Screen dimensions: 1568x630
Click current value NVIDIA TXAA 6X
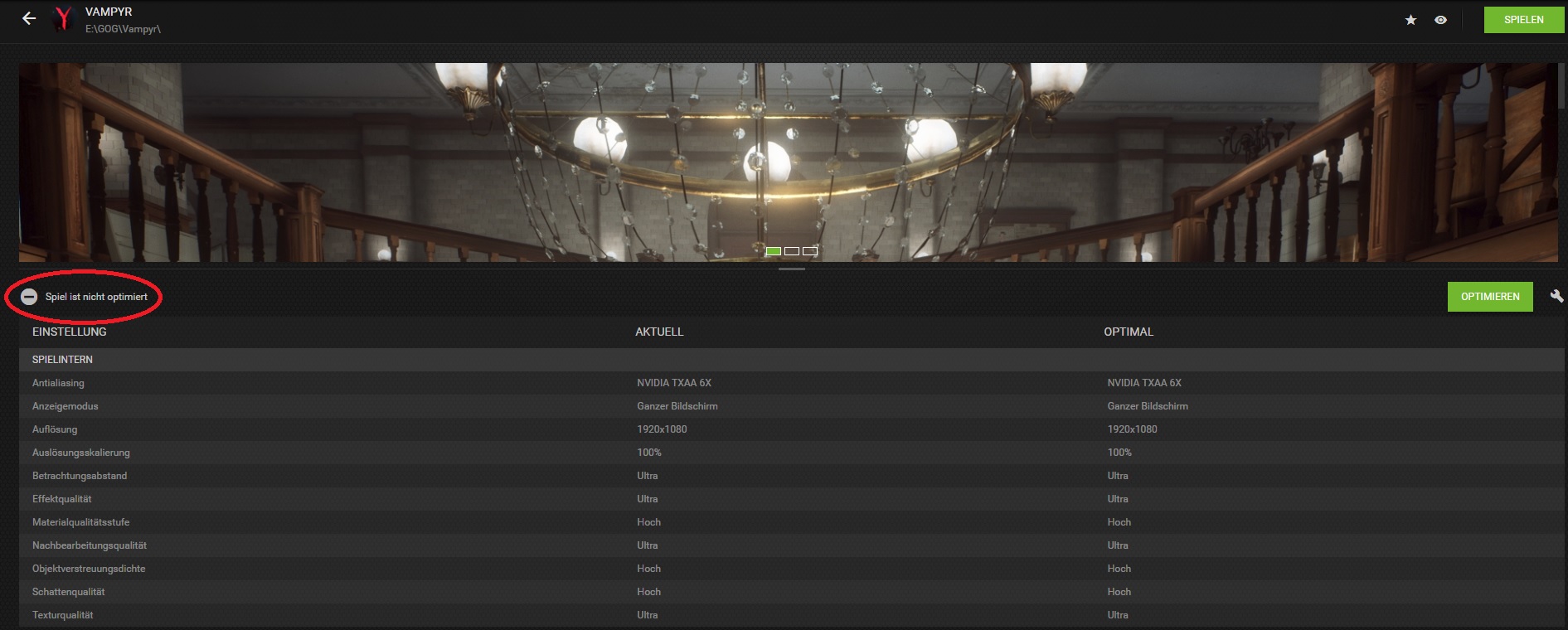(x=674, y=383)
